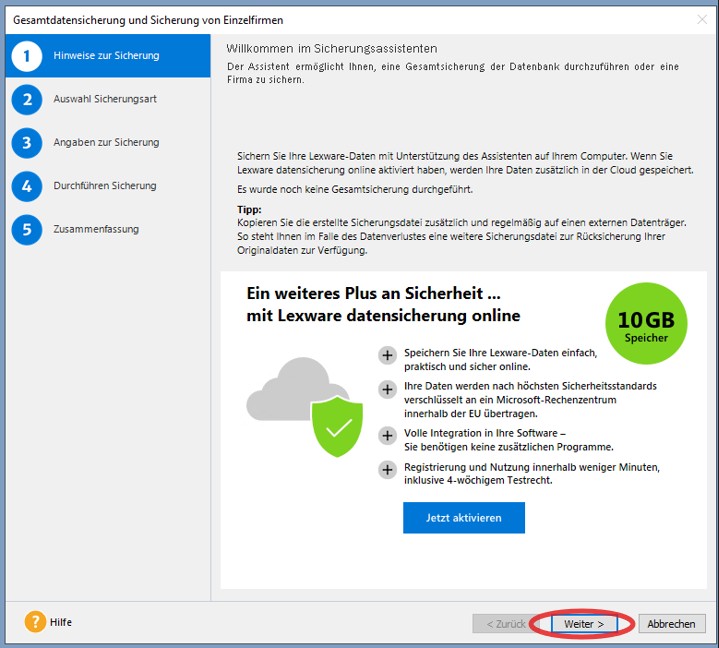Viewport: 719px width, 648px height.
Task: Click plus icon beside 'Registrierung und Nutzung'
Action: click(x=387, y=470)
